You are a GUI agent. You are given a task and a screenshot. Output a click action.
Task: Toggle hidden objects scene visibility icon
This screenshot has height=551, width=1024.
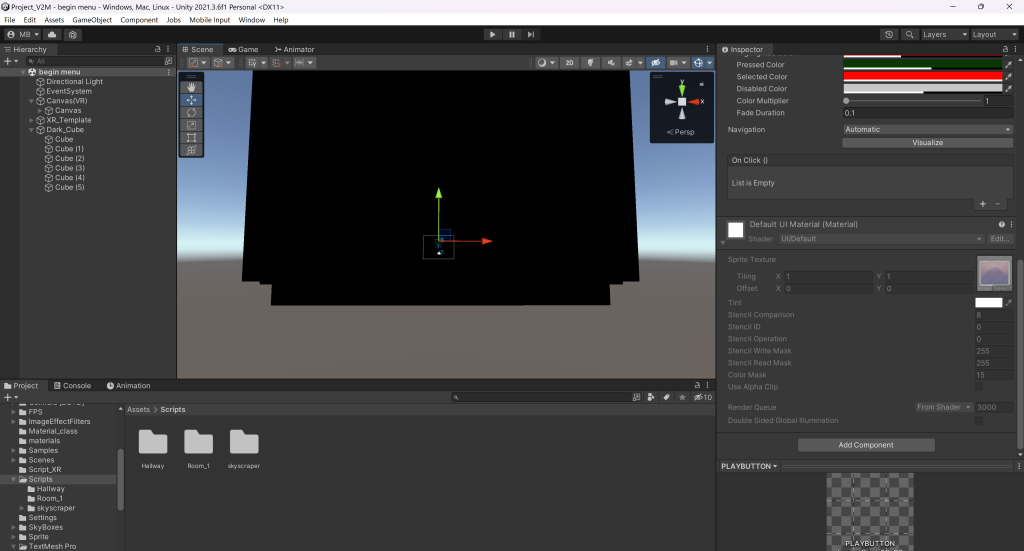point(655,63)
